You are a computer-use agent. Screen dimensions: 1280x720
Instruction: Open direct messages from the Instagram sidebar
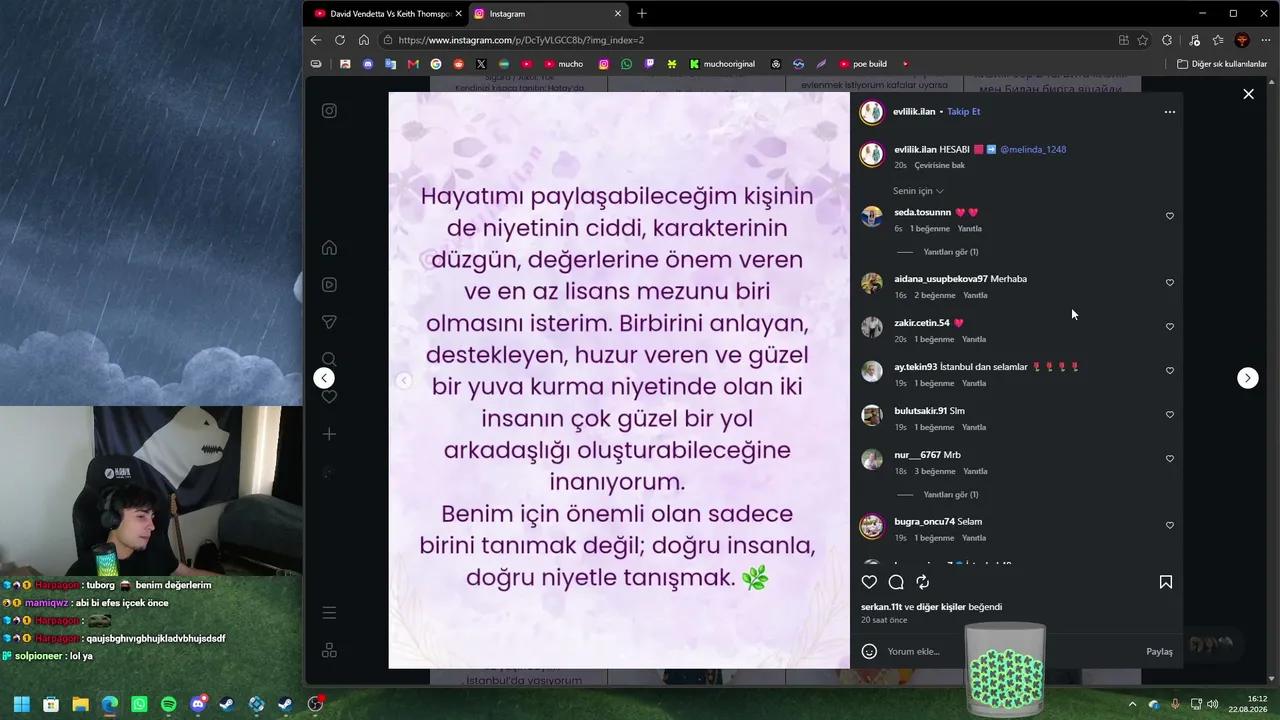(x=329, y=322)
